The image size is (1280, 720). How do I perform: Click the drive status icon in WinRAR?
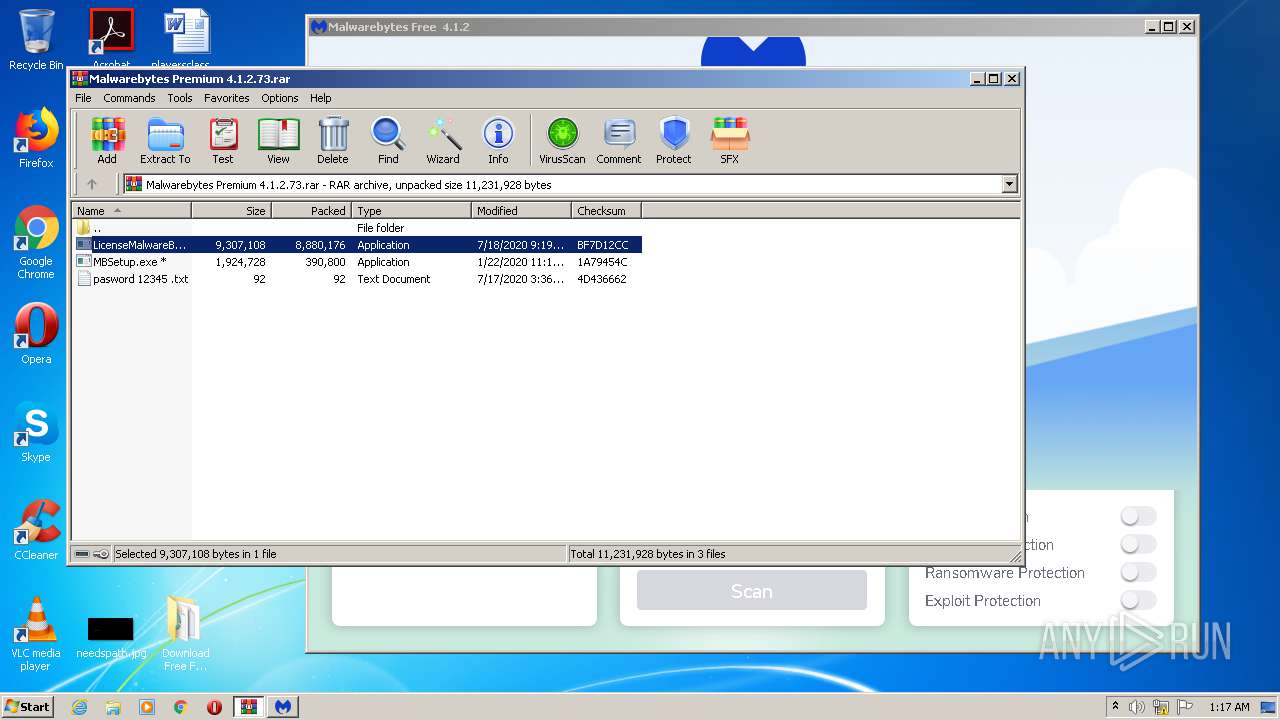pos(82,553)
